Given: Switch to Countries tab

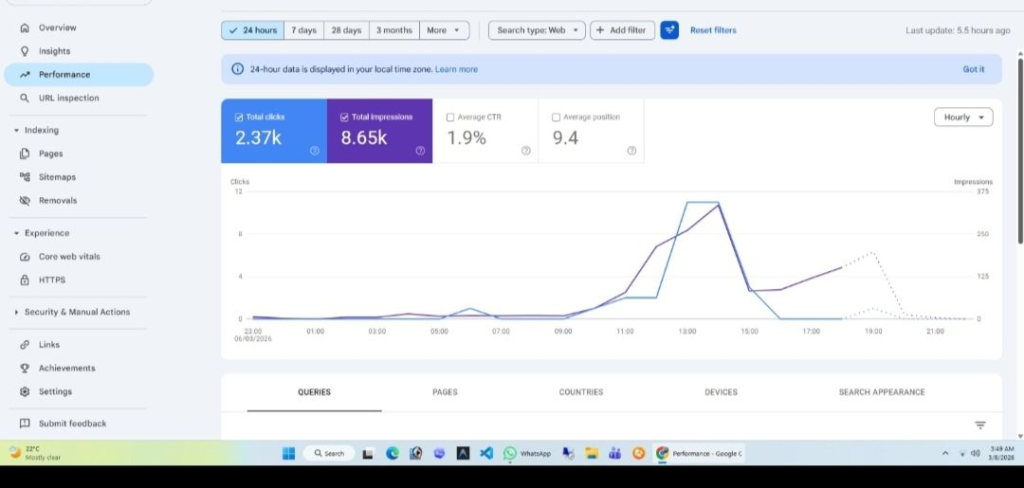Looking at the screenshot, I should (x=581, y=393).
